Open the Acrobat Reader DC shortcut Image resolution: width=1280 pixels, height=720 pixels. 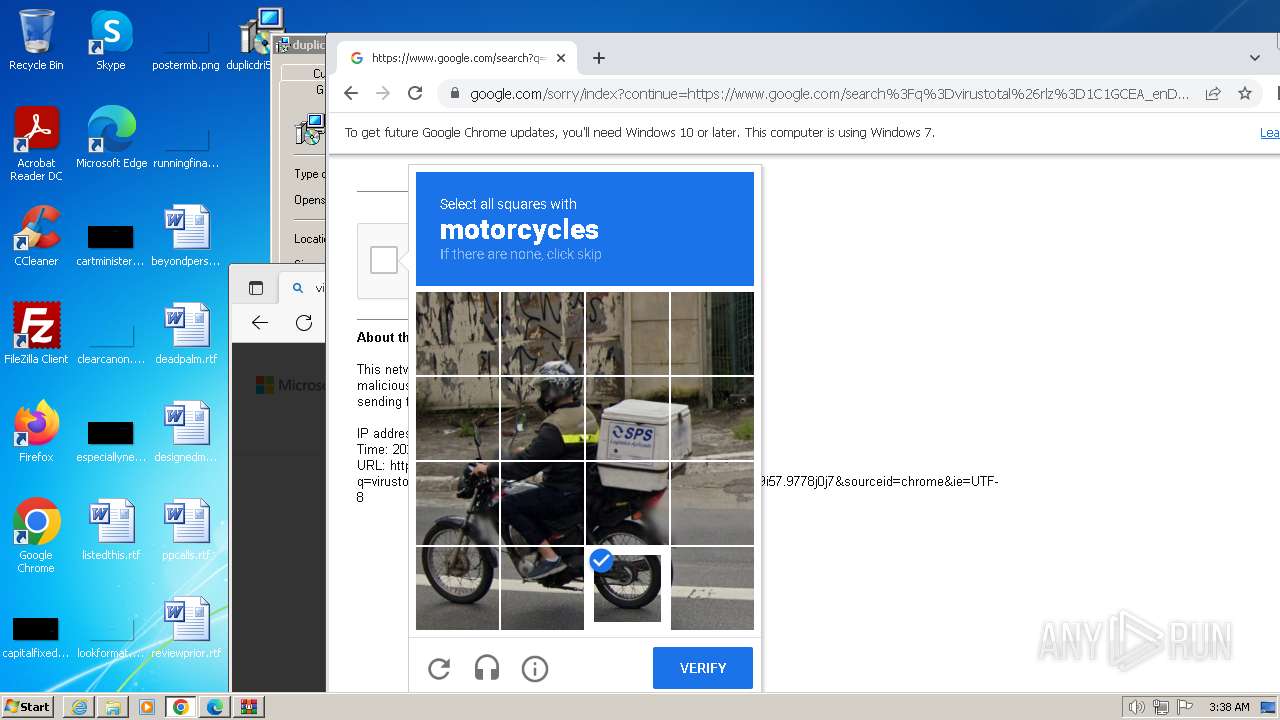coord(36,144)
